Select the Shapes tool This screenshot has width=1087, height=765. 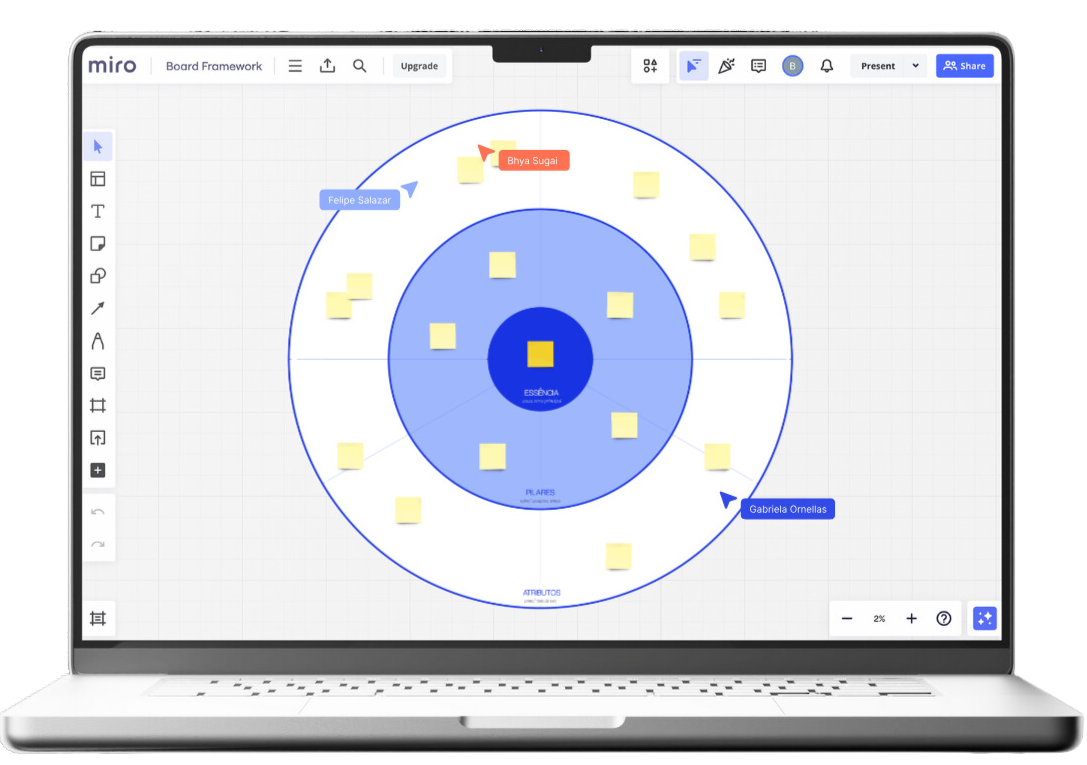(x=98, y=276)
